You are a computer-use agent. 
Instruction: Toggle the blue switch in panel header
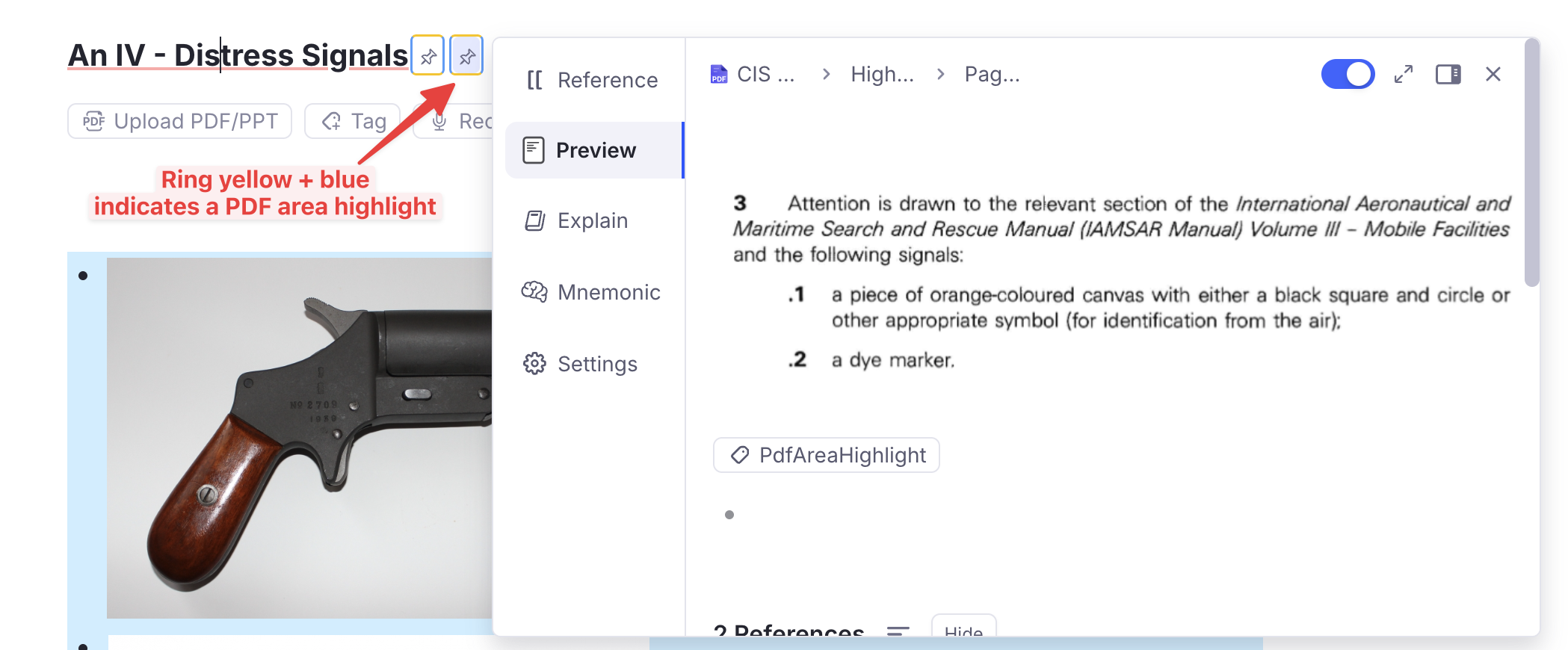tap(1348, 74)
